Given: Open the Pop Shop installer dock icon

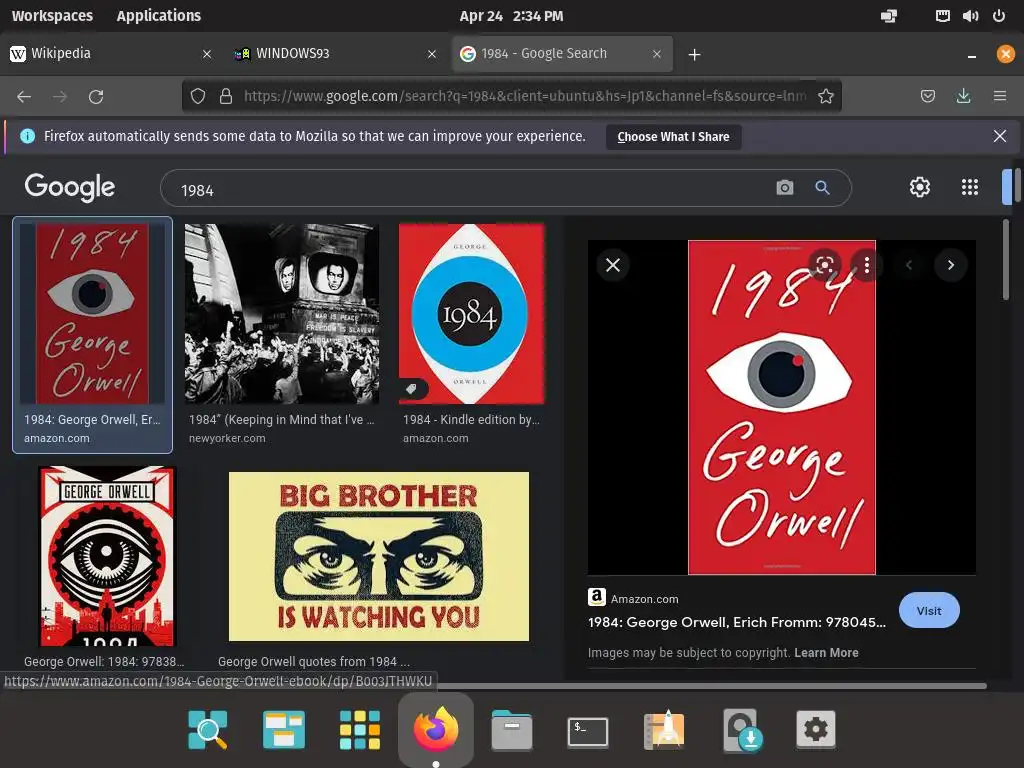Looking at the screenshot, I should [741, 729].
